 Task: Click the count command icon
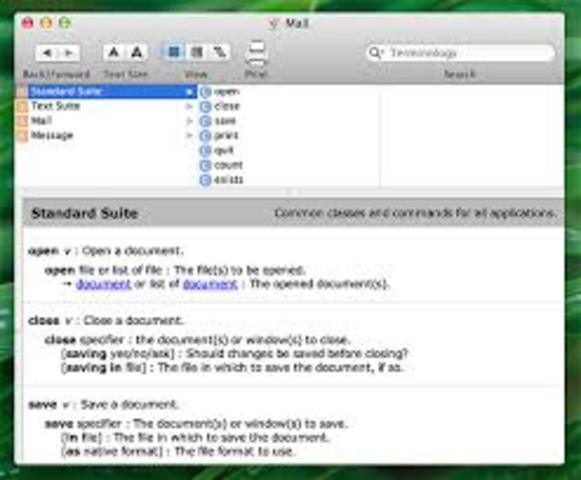(205, 165)
